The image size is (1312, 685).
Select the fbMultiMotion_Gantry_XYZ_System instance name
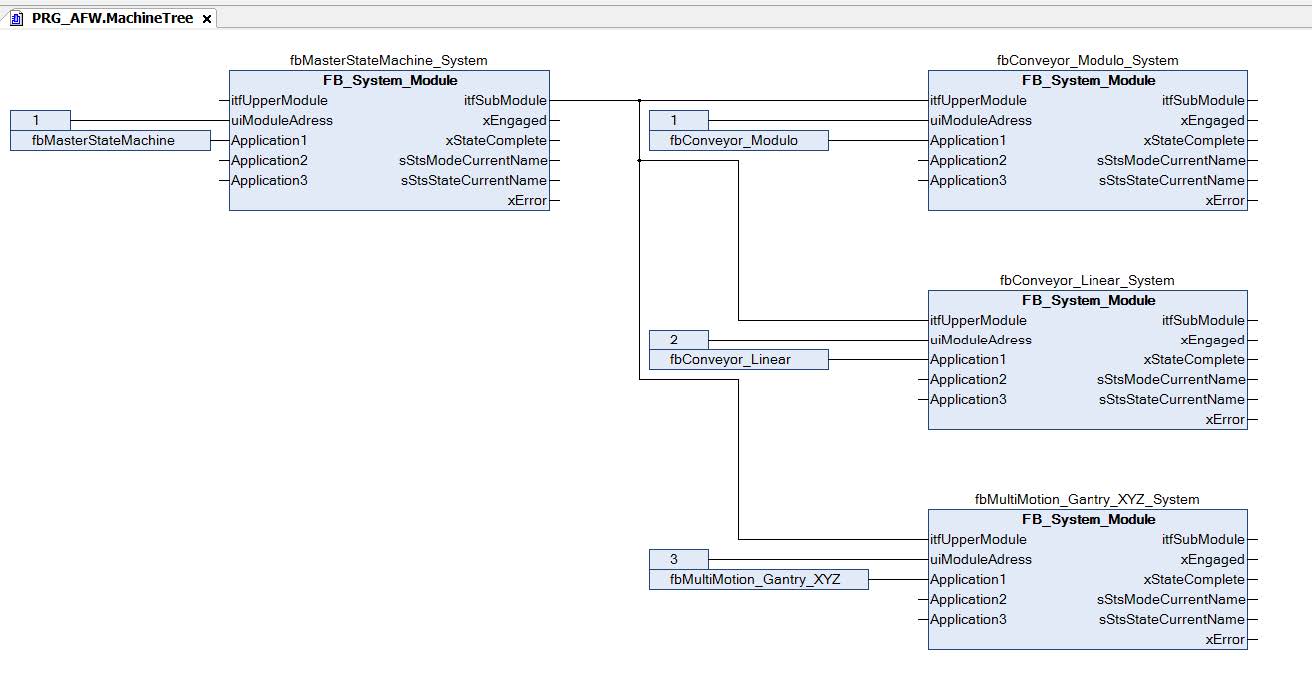pyautogui.click(x=1087, y=499)
